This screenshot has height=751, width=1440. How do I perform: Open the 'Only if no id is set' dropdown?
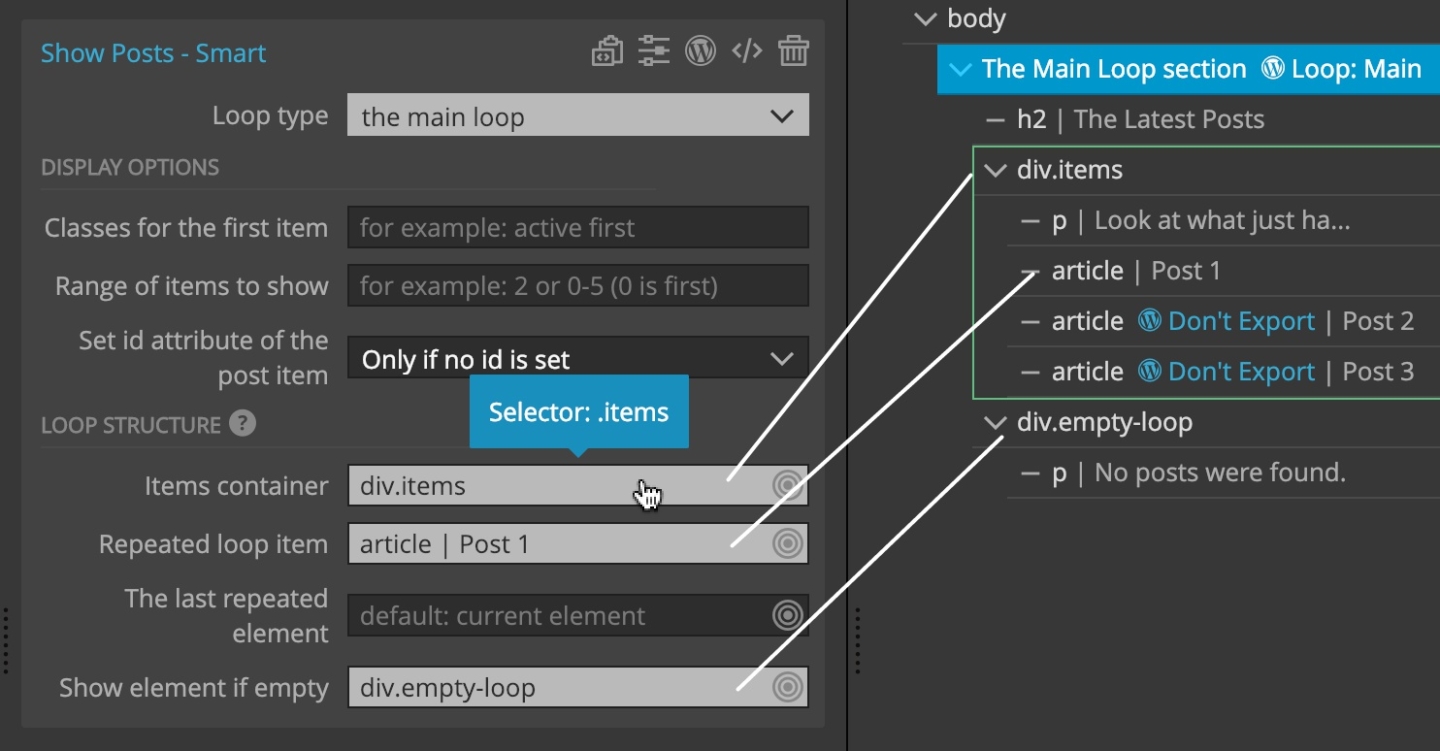578,357
